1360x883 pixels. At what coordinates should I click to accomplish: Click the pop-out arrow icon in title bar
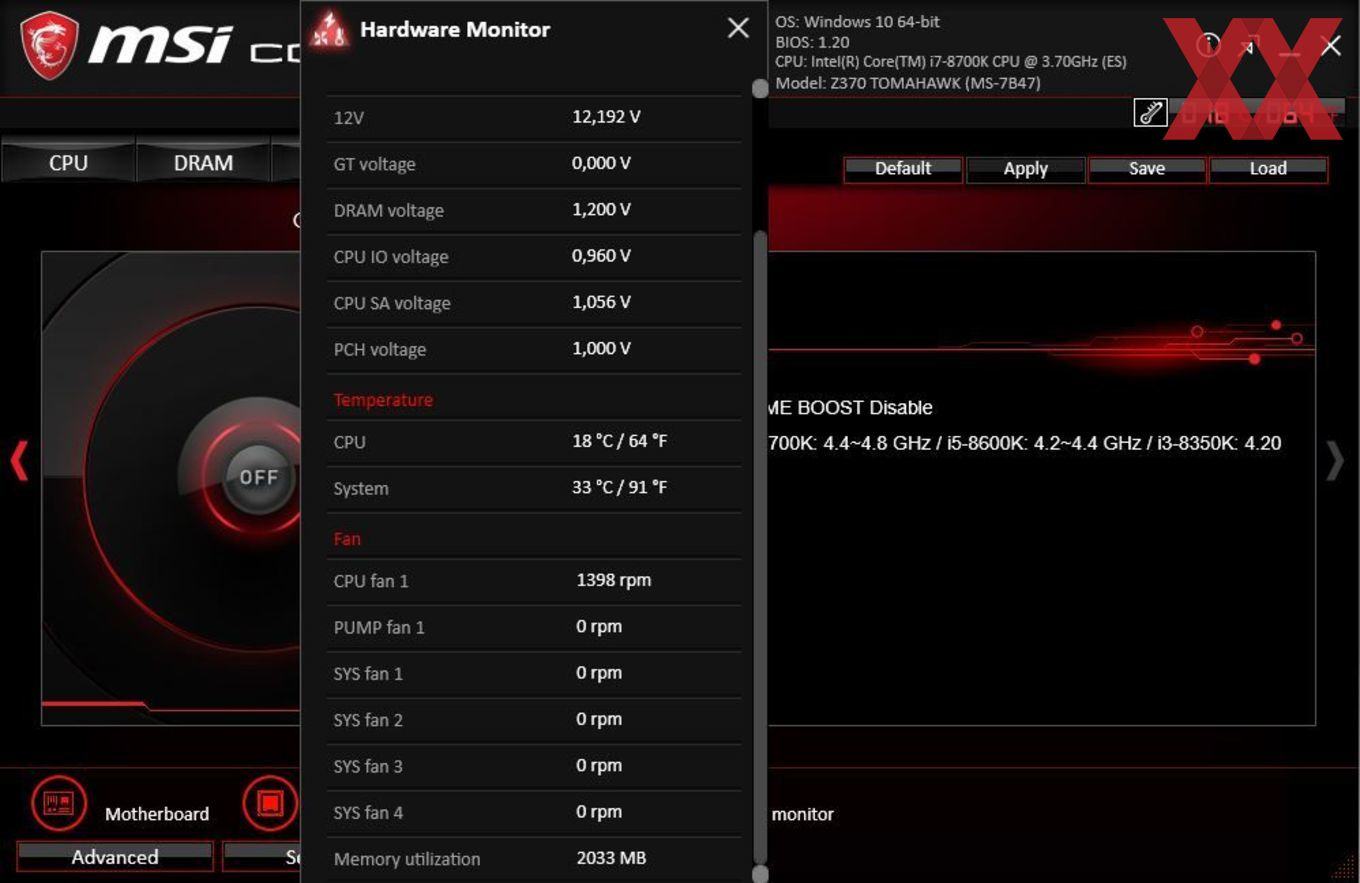(x=1248, y=46)
